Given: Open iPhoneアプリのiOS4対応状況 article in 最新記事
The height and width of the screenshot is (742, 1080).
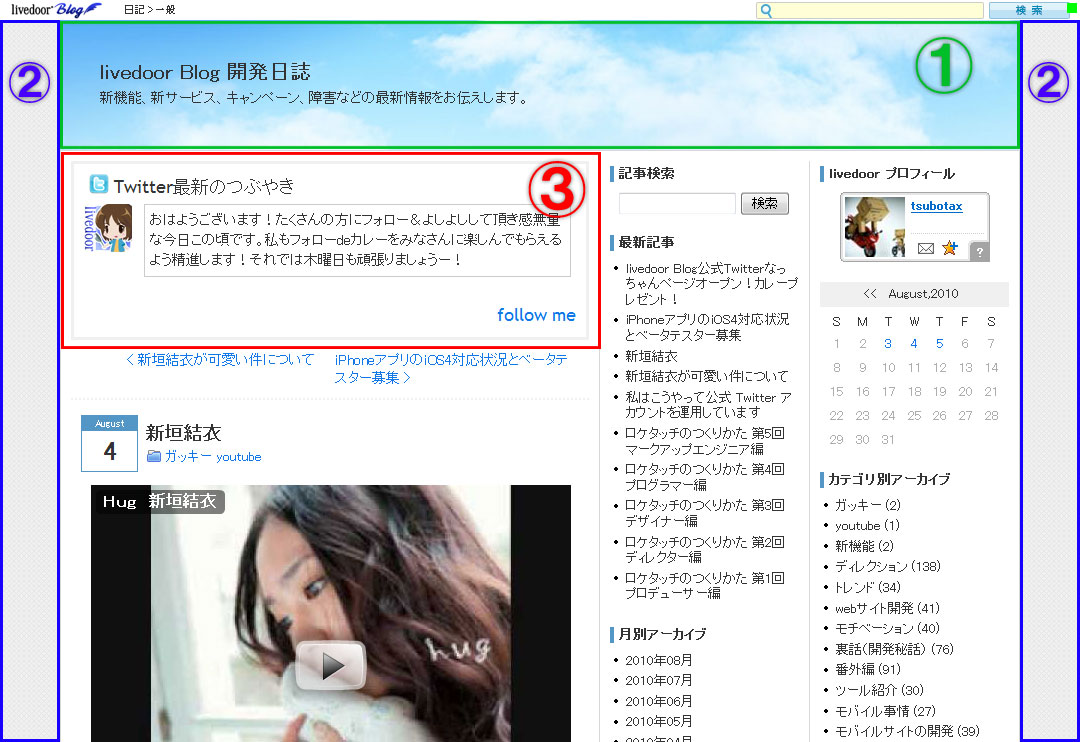Looking at the screenshot, I should click(707, 327).
